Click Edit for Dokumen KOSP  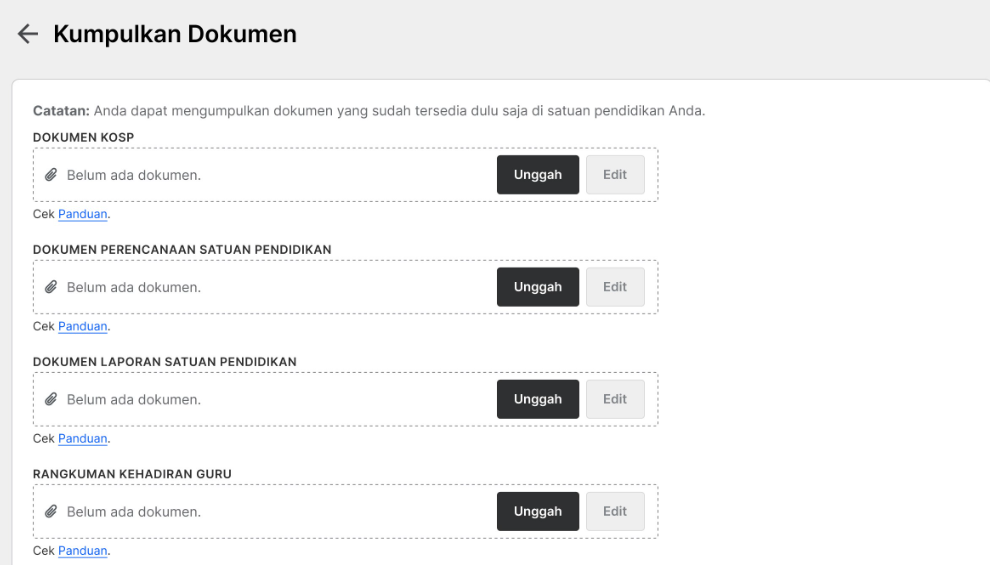point(615,175)
